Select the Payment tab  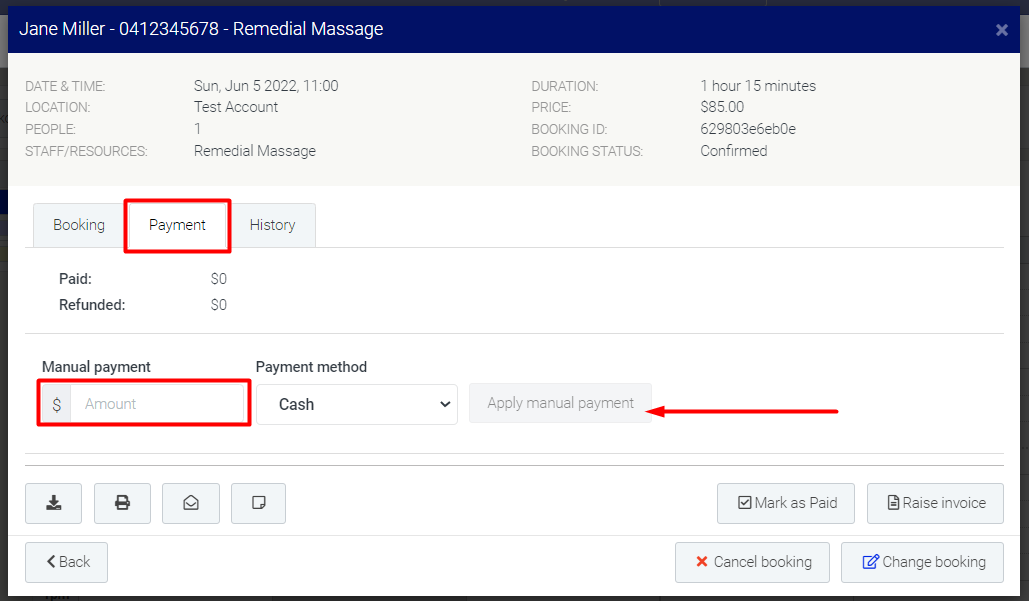(x=177, y=224)
